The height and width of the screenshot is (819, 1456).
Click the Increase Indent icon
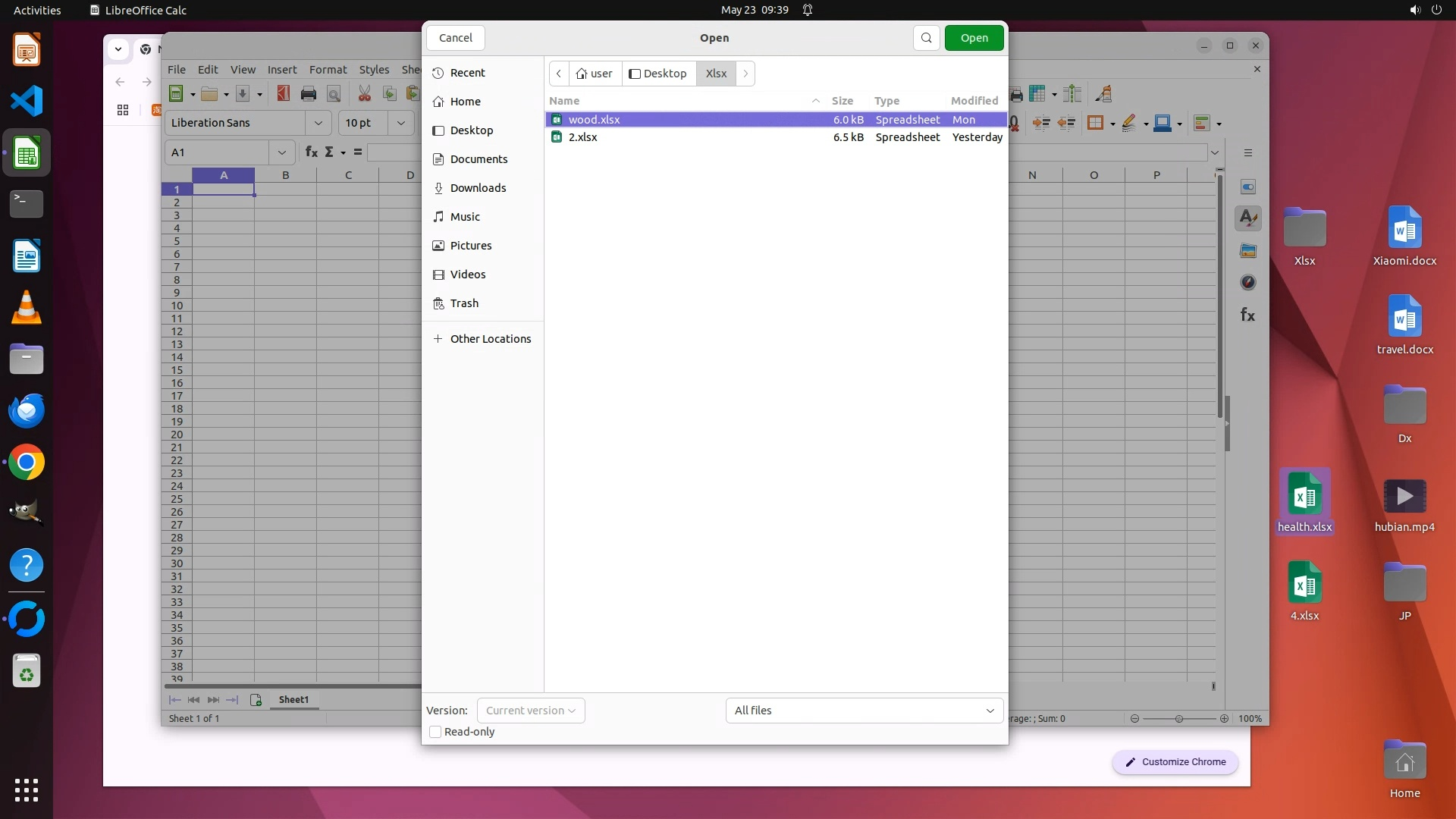[x=1041, y=123]
